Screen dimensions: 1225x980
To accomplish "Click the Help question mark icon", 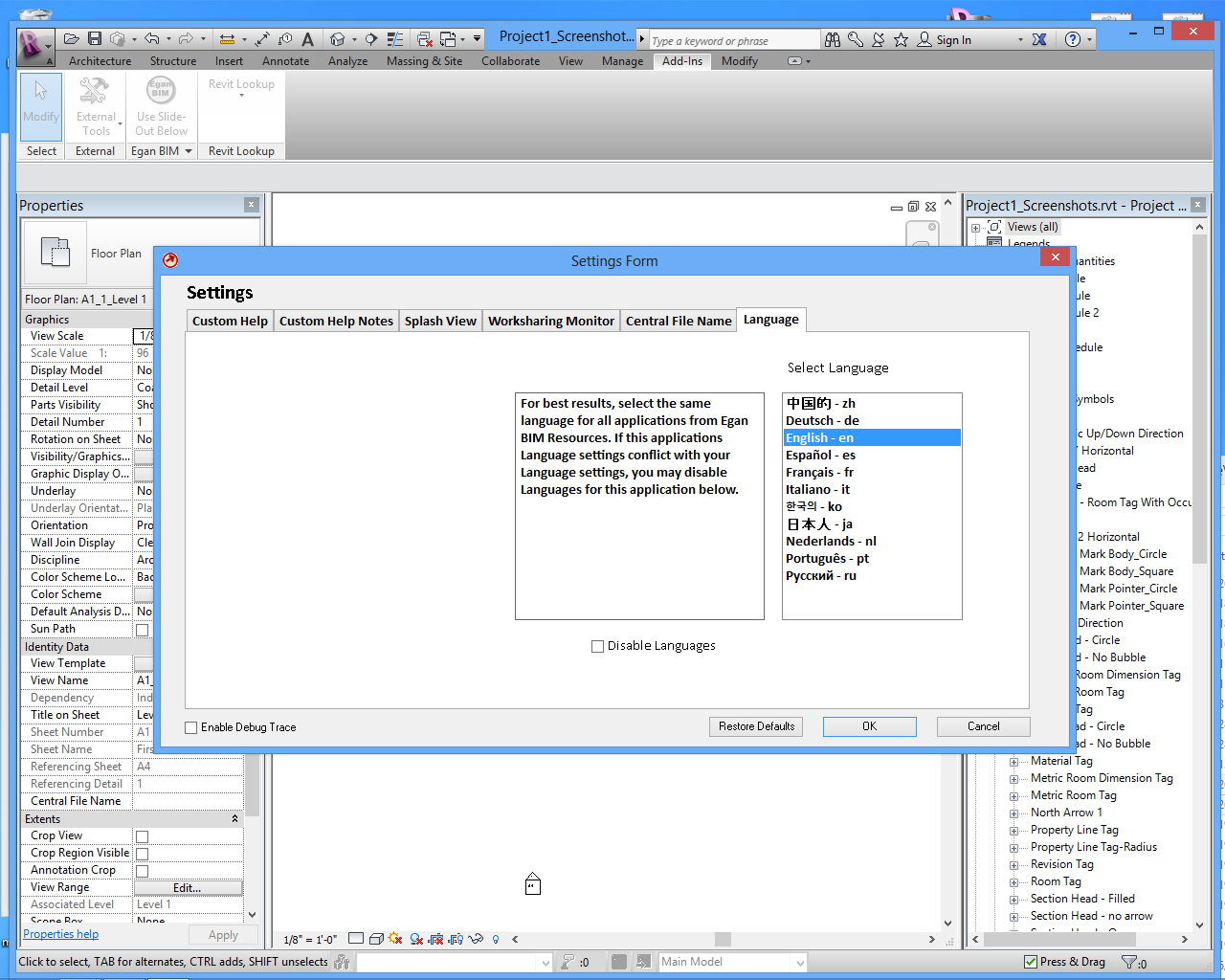I will [1073, 39].
